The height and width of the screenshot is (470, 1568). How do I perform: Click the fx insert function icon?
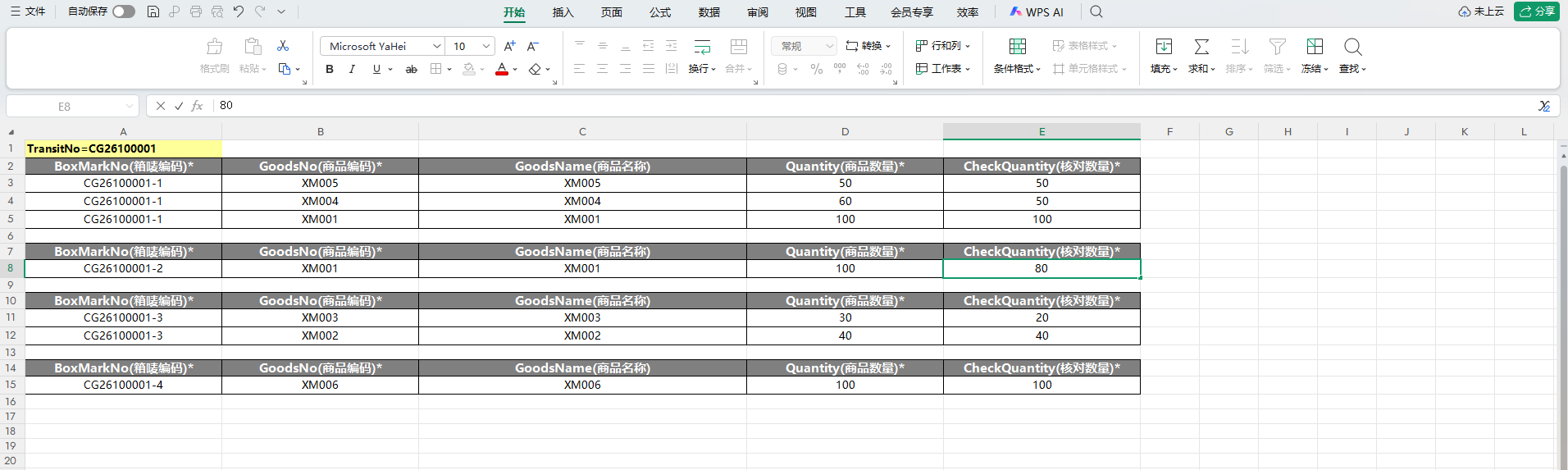click(x=198, y=106)
